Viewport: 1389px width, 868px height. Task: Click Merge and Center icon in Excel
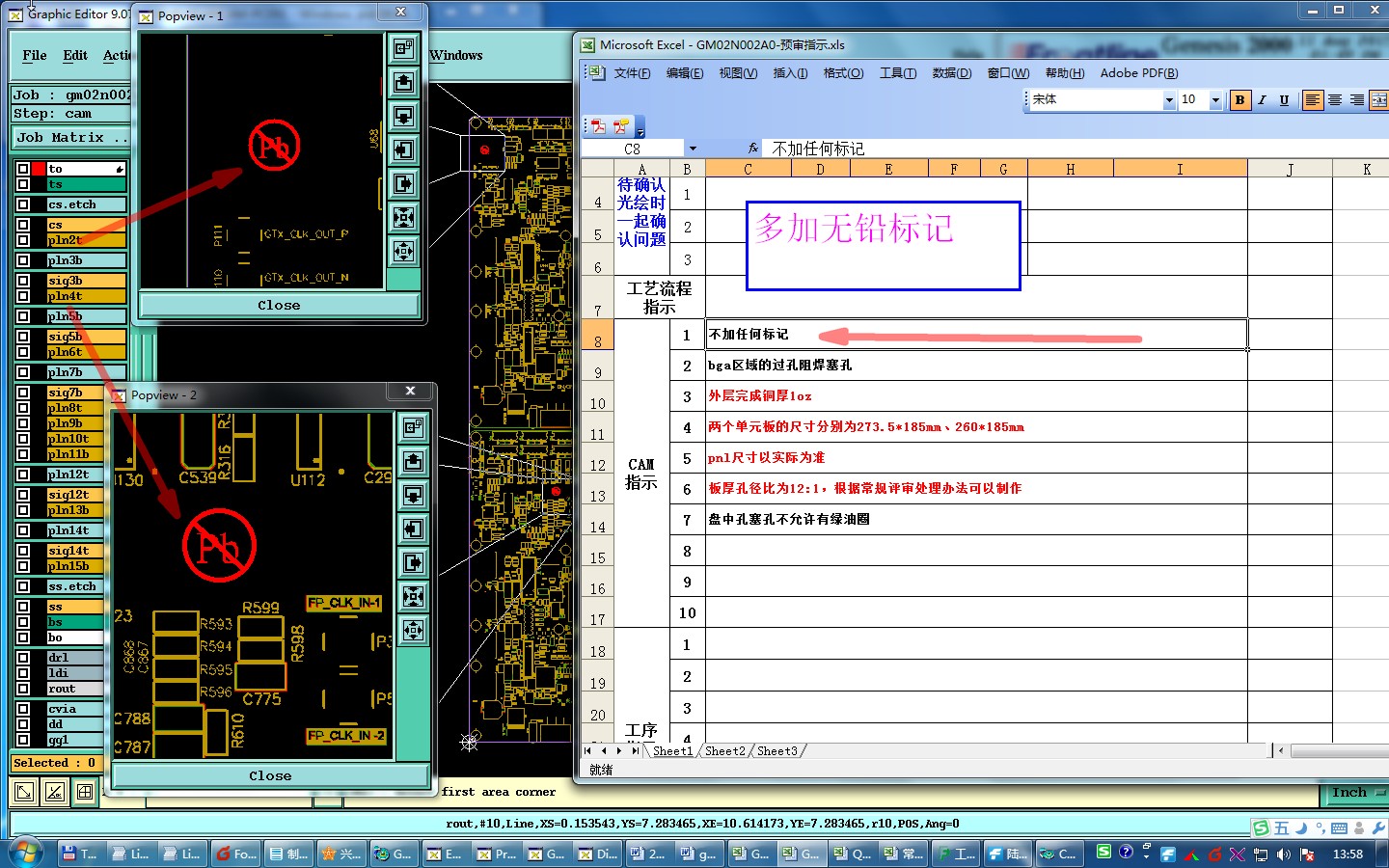coord(1378,99)
